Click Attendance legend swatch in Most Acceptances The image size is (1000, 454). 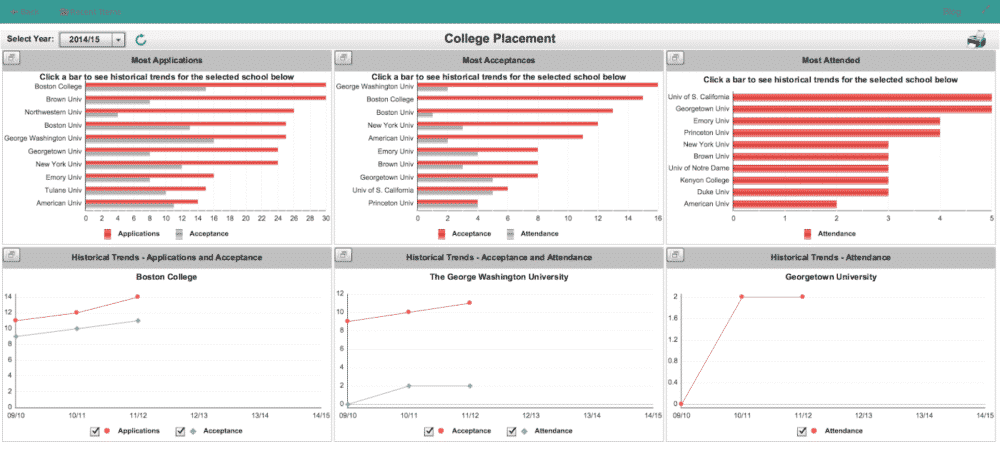coord(509,233)
